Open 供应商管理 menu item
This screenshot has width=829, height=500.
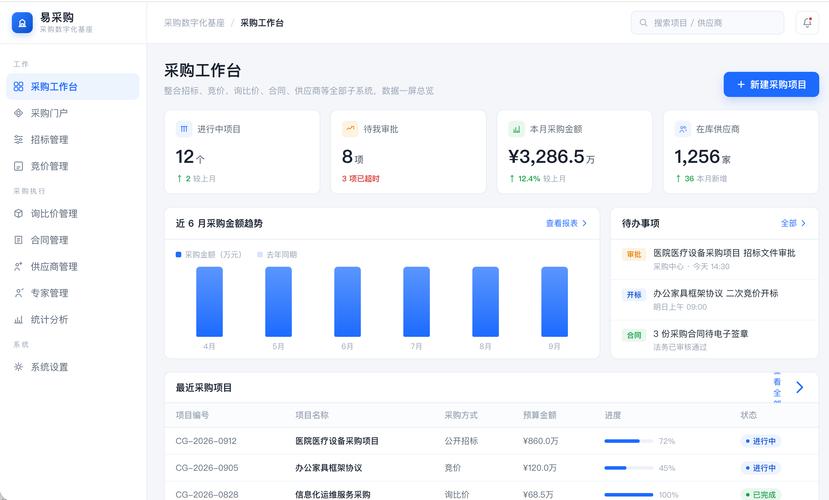[72, 266]
